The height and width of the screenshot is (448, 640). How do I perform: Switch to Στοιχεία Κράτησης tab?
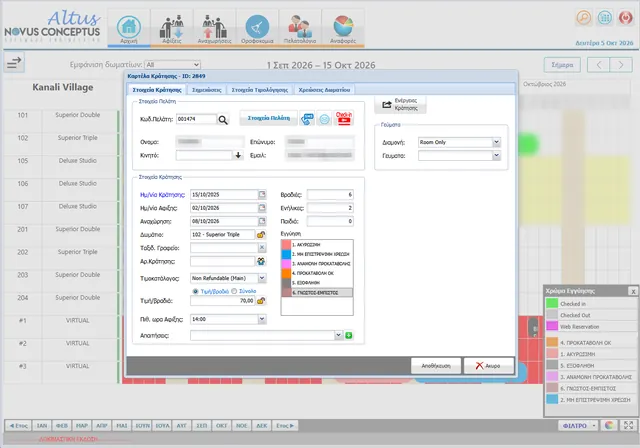(x=157, y=90)
